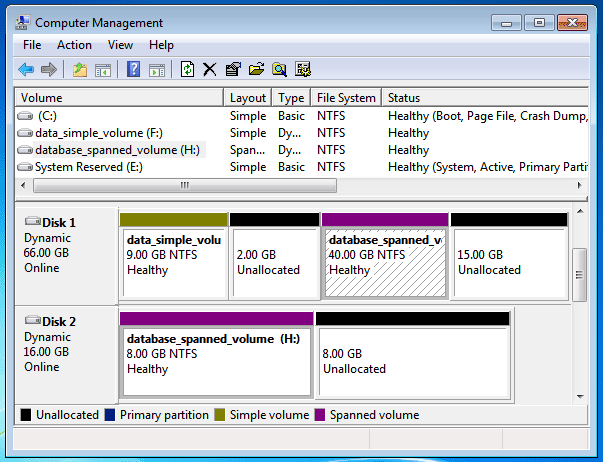Click the olive Simple volume legend swatch
Image resolution: width=603 pixels, height=462 pixels.
[x=220, y=415]
